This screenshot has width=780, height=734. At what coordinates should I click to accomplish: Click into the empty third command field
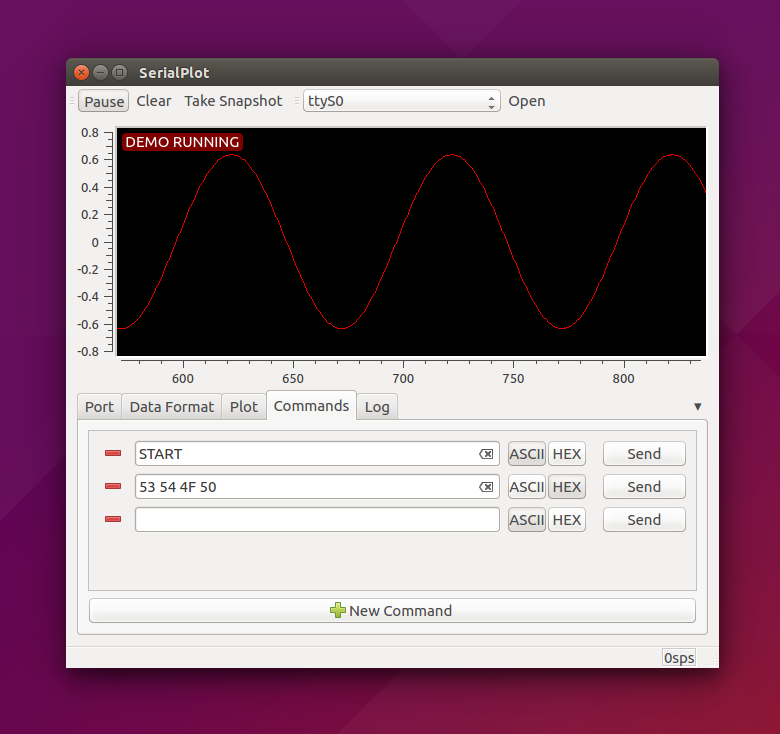tap(317, 520)
